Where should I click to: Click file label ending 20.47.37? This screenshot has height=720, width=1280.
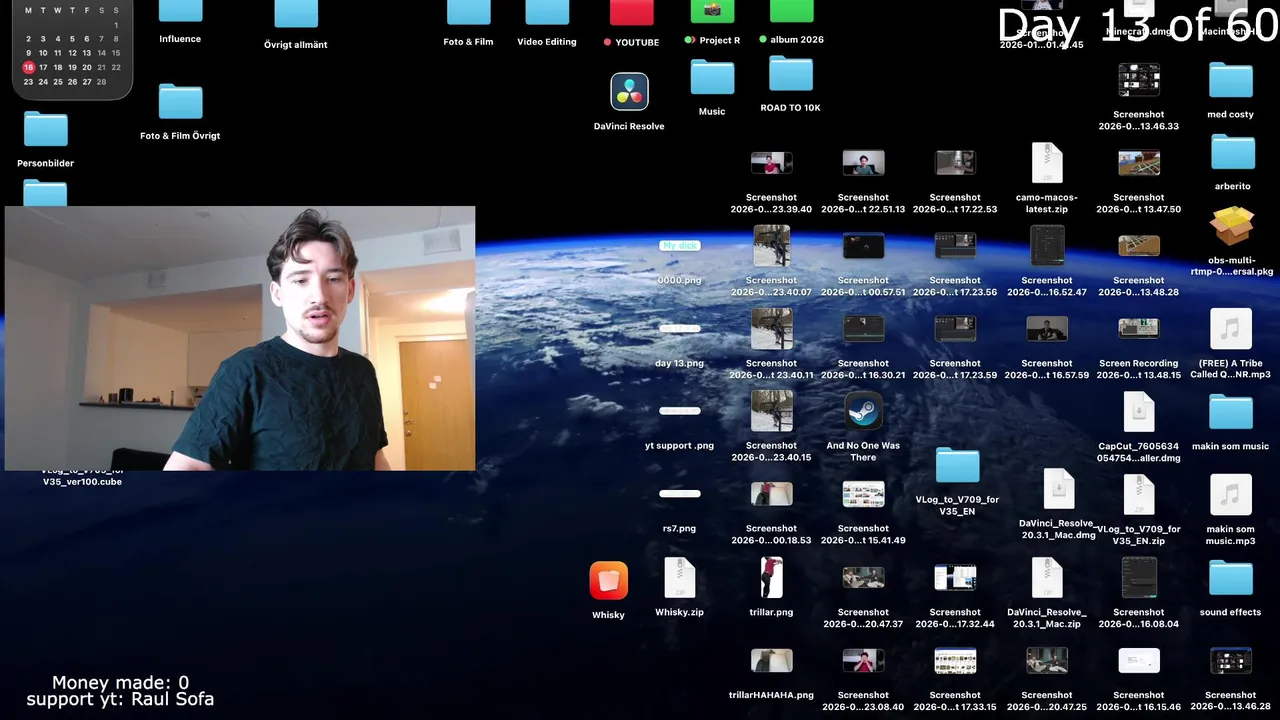(863, 618)
